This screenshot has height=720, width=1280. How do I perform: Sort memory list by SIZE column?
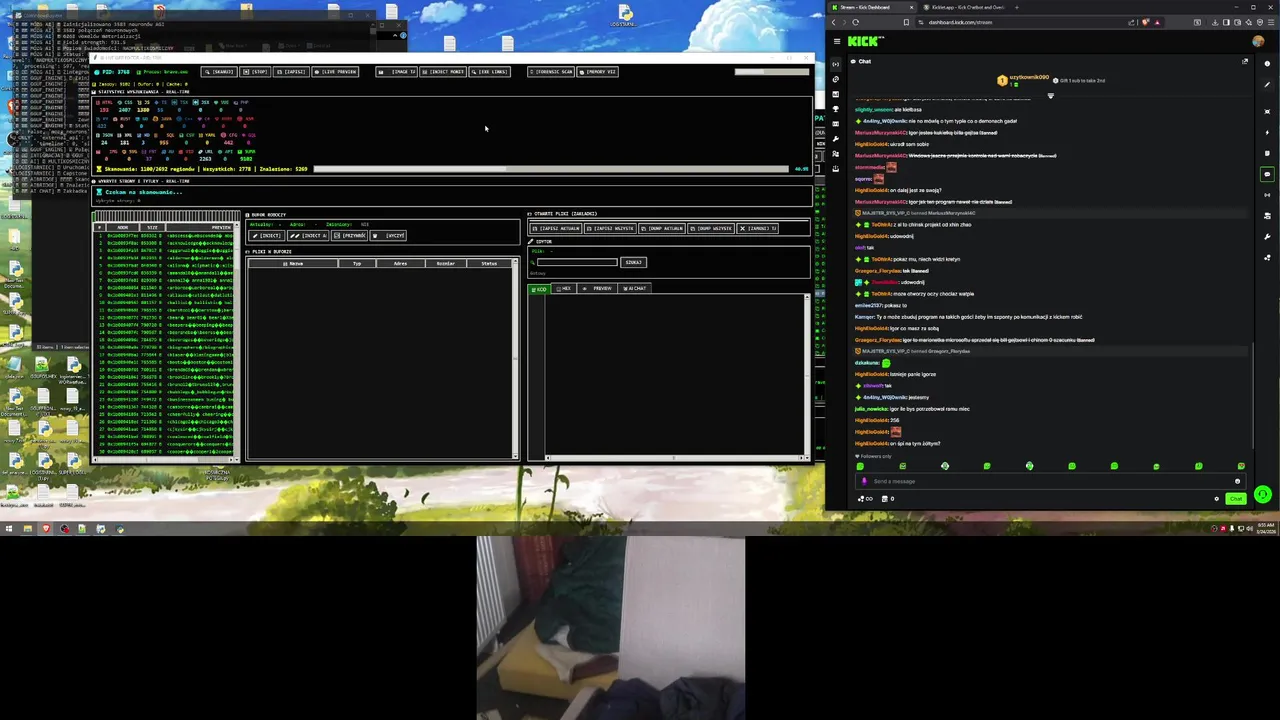tap(152, 227)
